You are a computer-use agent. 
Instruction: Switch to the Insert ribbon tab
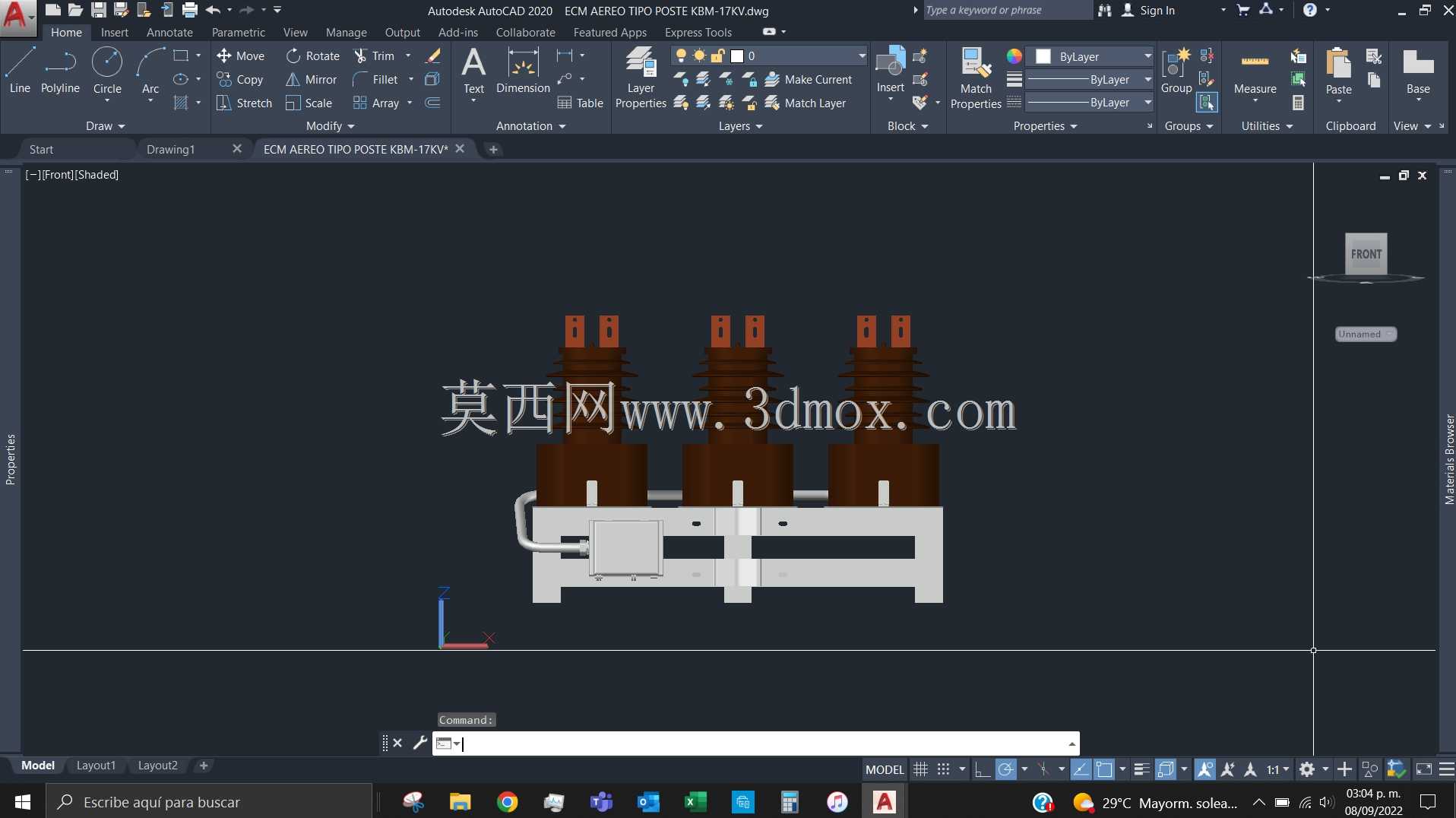[x=115, y=33]
